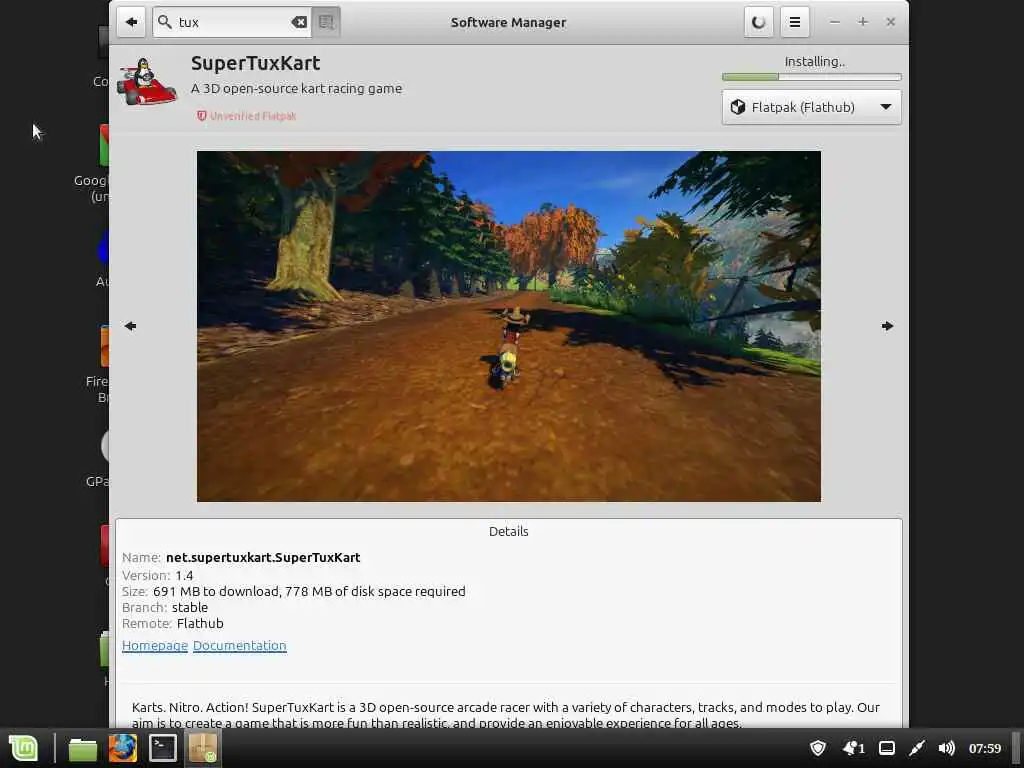
Task: Go back using the back arrow button
Action: (x=131, y=22)
